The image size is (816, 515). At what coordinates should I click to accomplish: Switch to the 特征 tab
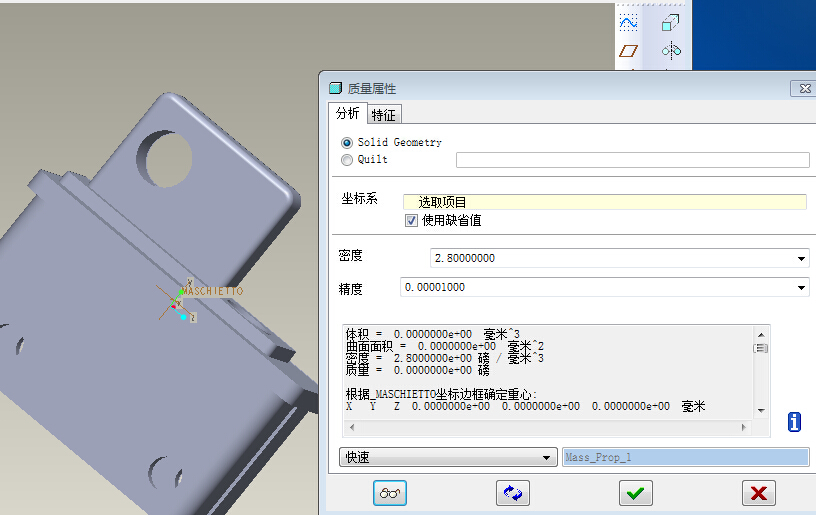click(384, 115)
